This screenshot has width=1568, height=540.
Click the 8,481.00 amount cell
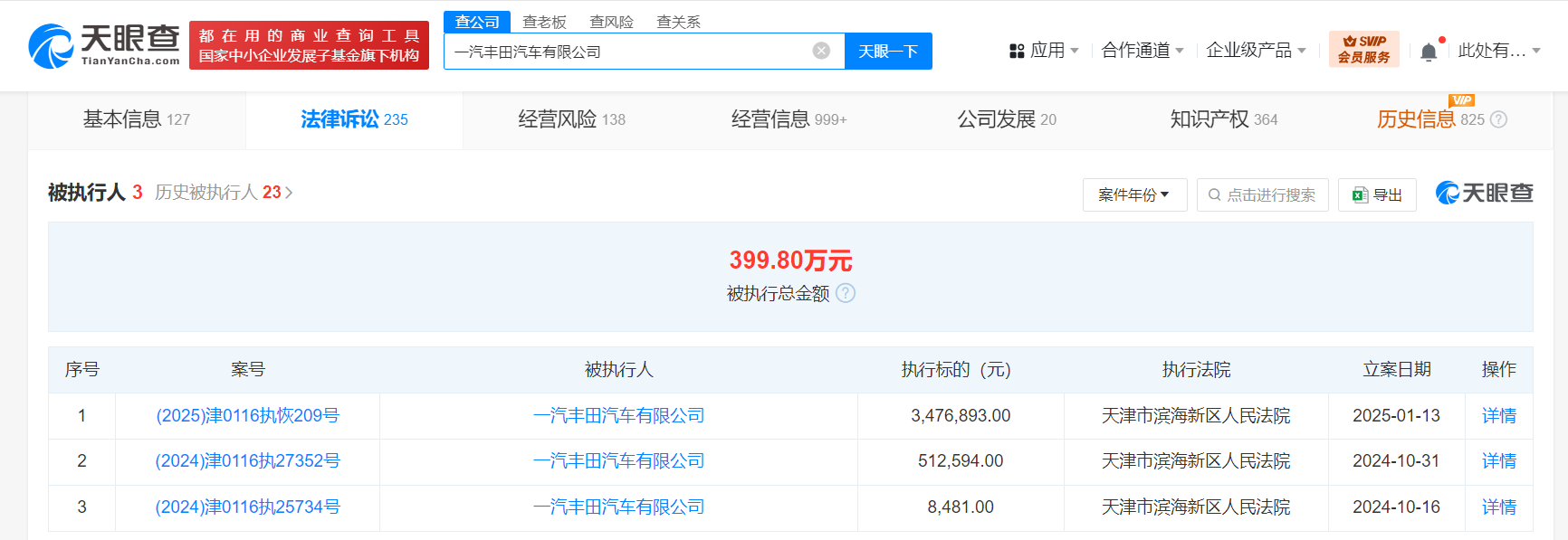pos(961,507)
